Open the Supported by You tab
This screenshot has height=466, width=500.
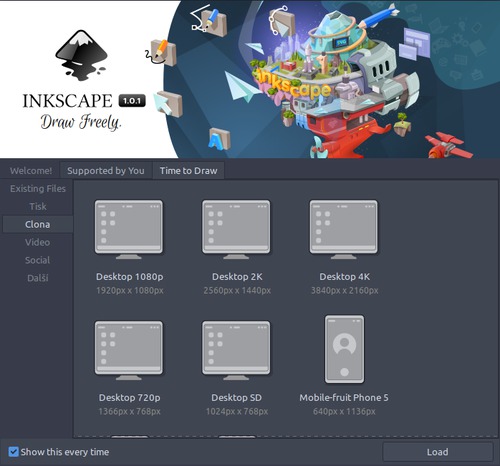click(x=106, y=171)
